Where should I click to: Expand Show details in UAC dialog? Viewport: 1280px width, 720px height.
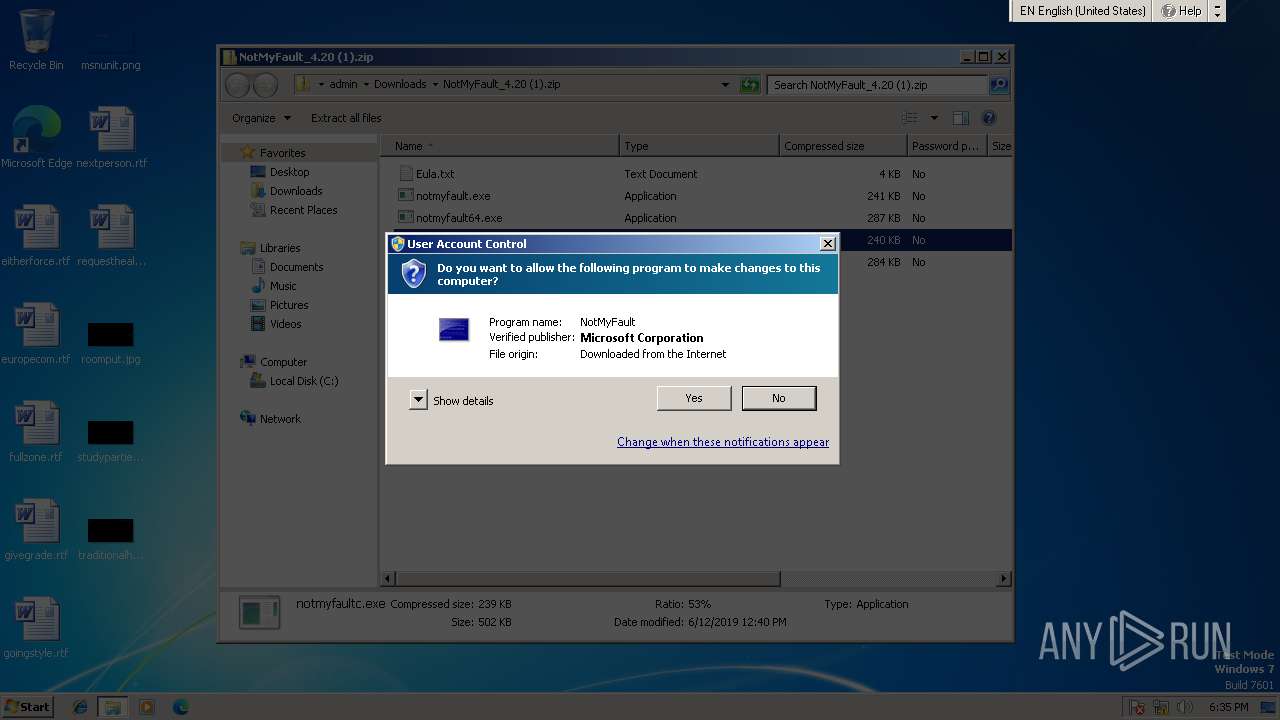point(452,400)
